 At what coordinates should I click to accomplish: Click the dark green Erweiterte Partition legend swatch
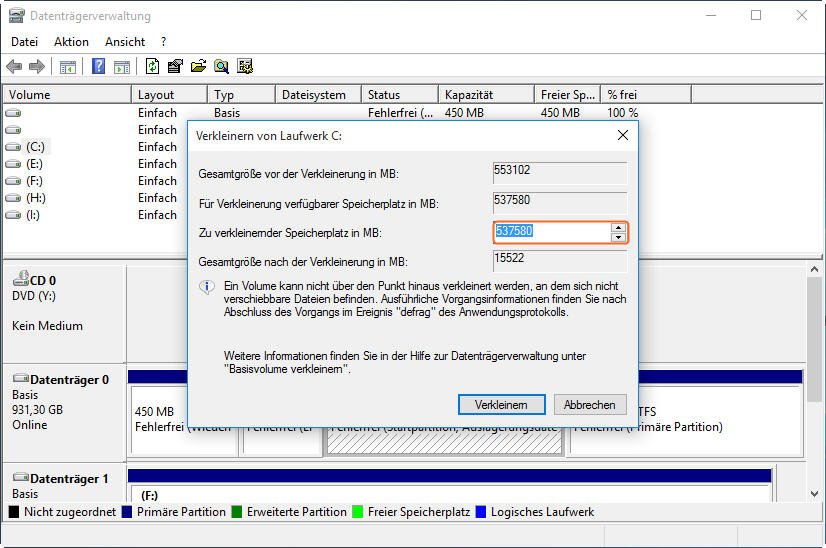(237, 512)
